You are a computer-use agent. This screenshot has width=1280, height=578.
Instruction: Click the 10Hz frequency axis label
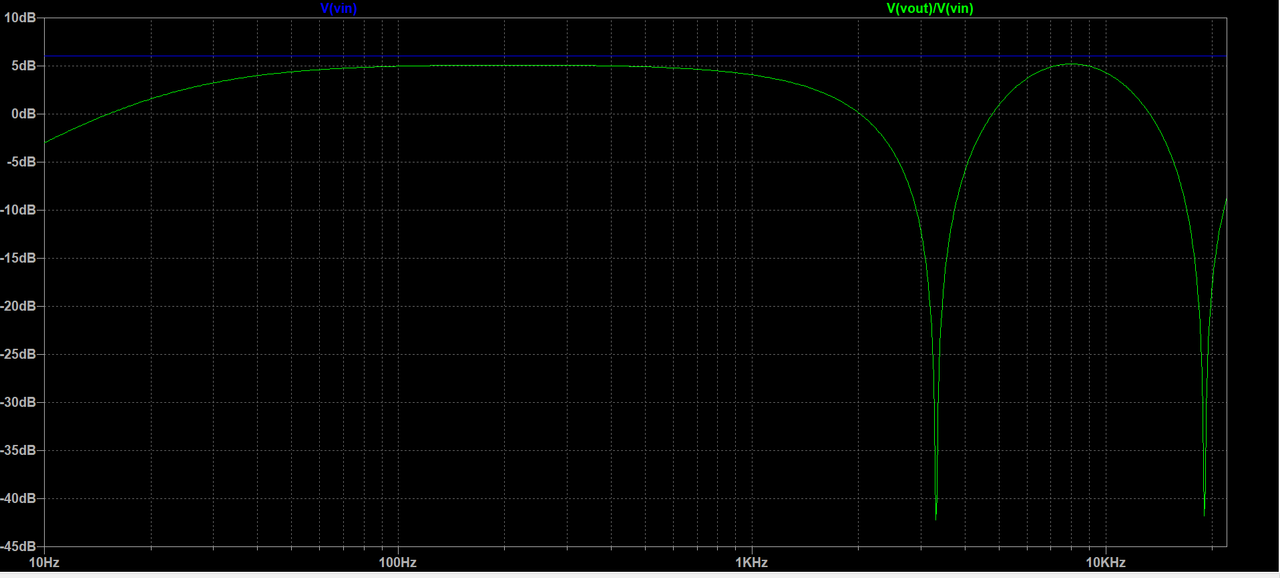43,563
